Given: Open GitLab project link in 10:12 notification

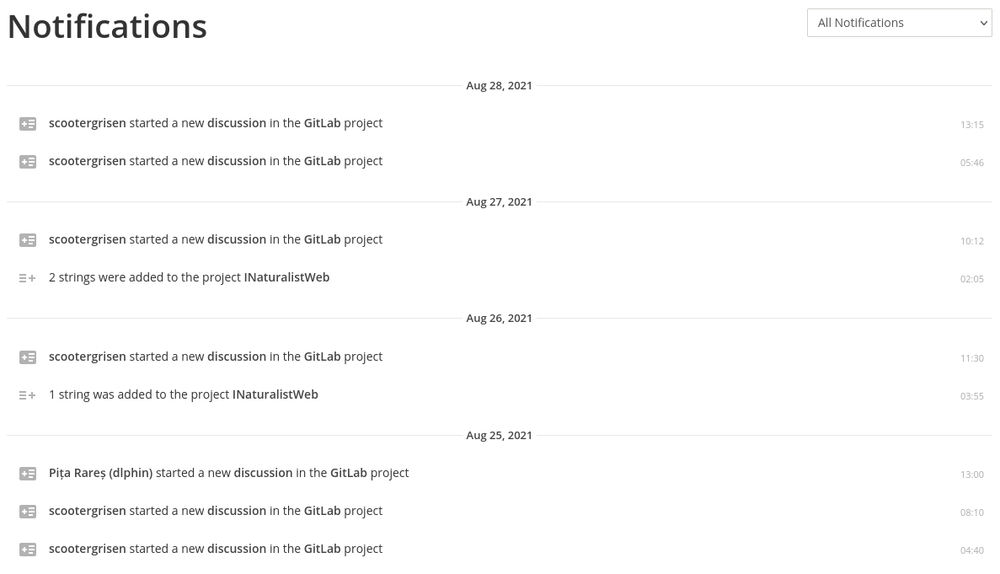Looking at the screenshot, I should [x=322, y=240].
